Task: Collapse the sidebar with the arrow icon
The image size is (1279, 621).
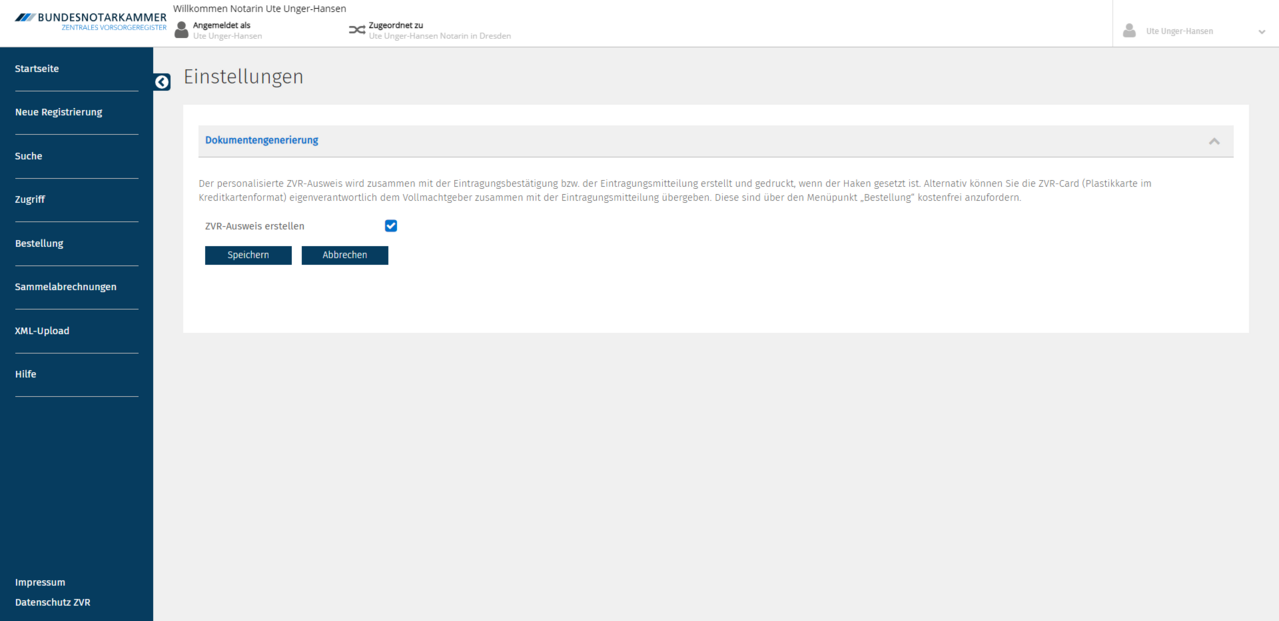Action: 162,82
